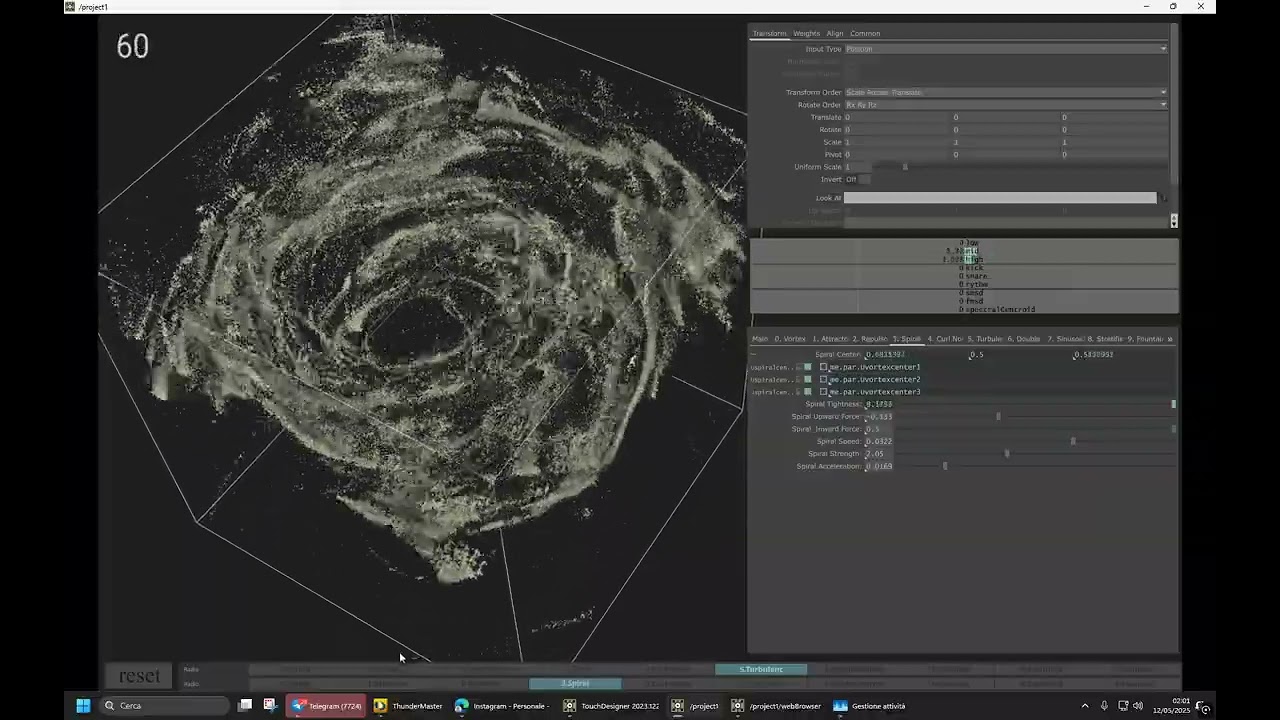Image resolution: width=1280 pixels, height=720 pixels.
Task: Open TouchDesigner 2023 taskbar window
Action: 611,706
